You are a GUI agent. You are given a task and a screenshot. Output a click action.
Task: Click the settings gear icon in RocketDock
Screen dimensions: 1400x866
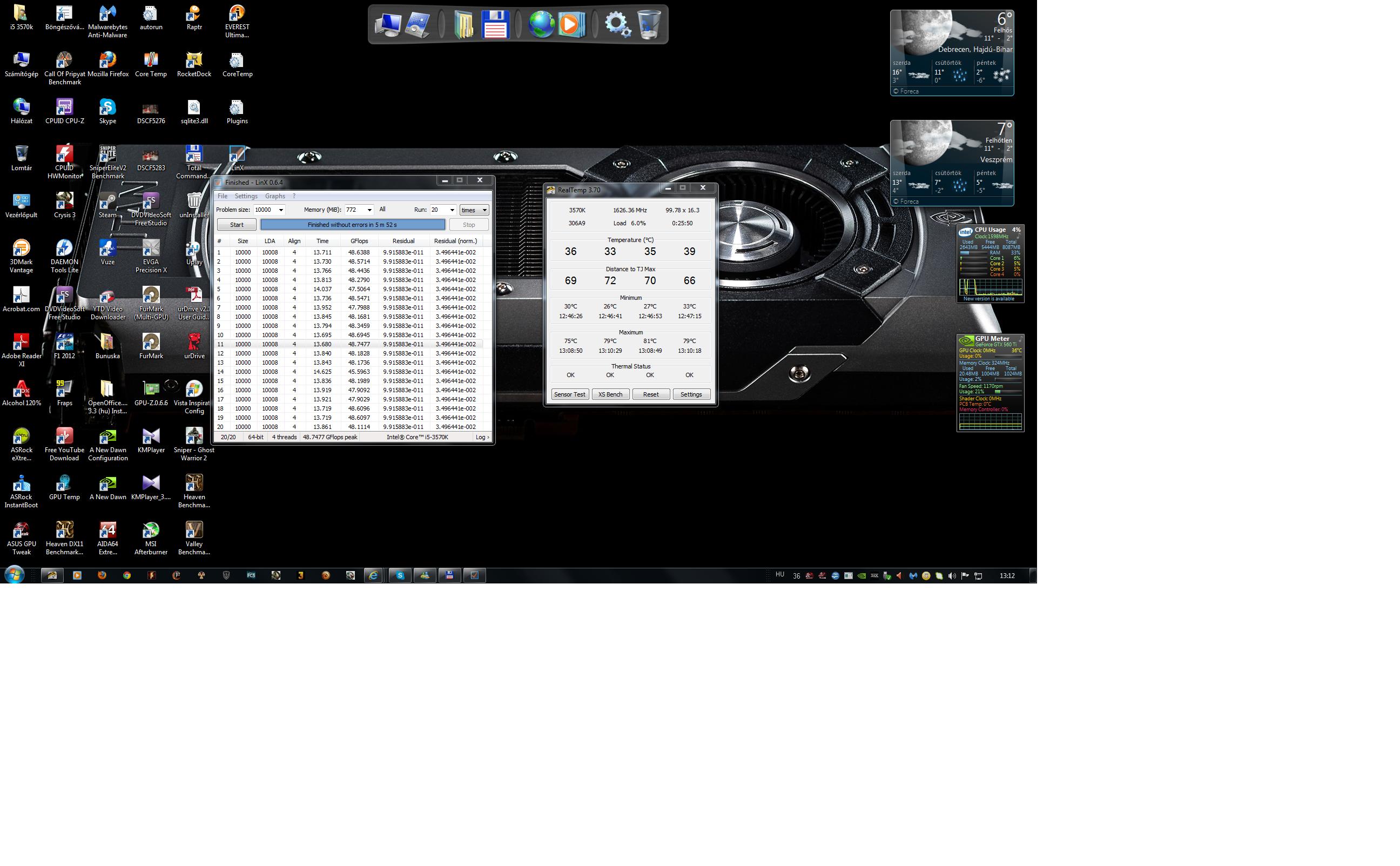coord(617,25)
